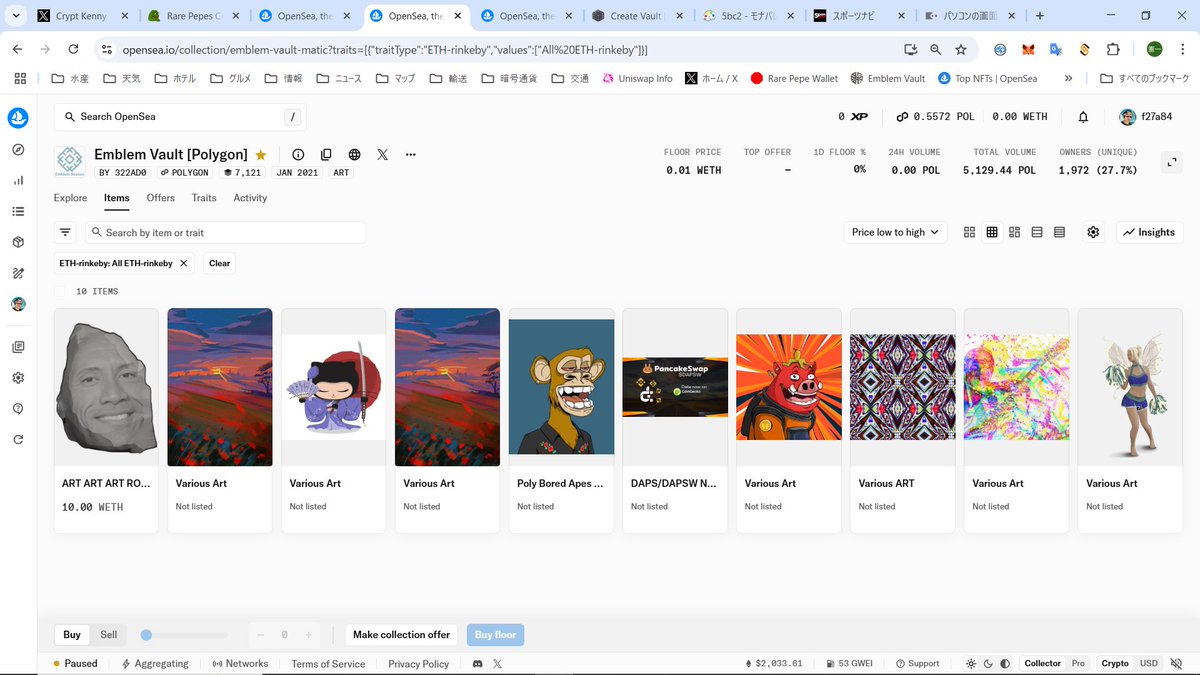Viewport: 1200px width, 675px height.
Task: Open the footer X social icon
Action: tap(497, 664)
